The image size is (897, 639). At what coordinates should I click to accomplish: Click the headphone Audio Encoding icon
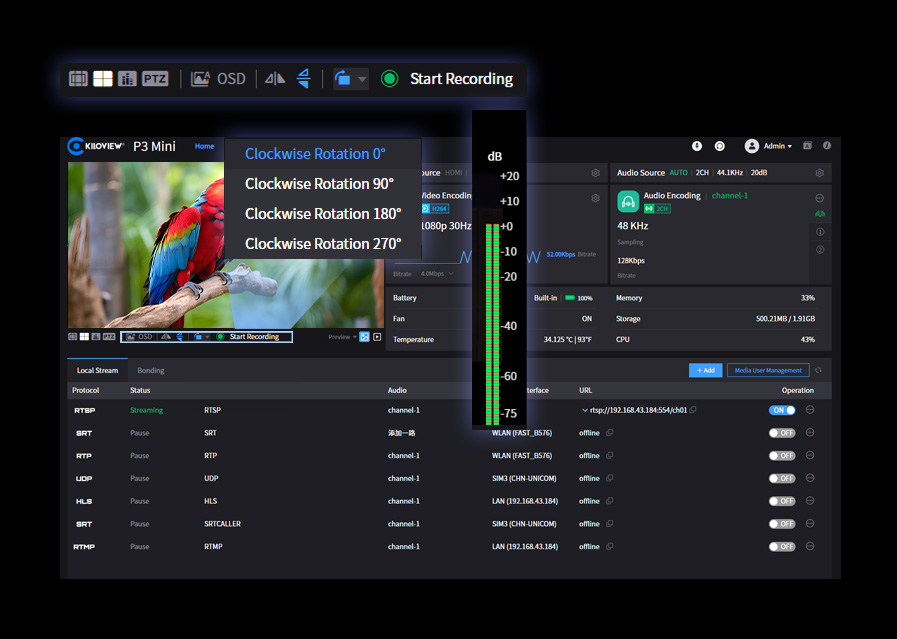pyautogui.click(x=629, y=201)
